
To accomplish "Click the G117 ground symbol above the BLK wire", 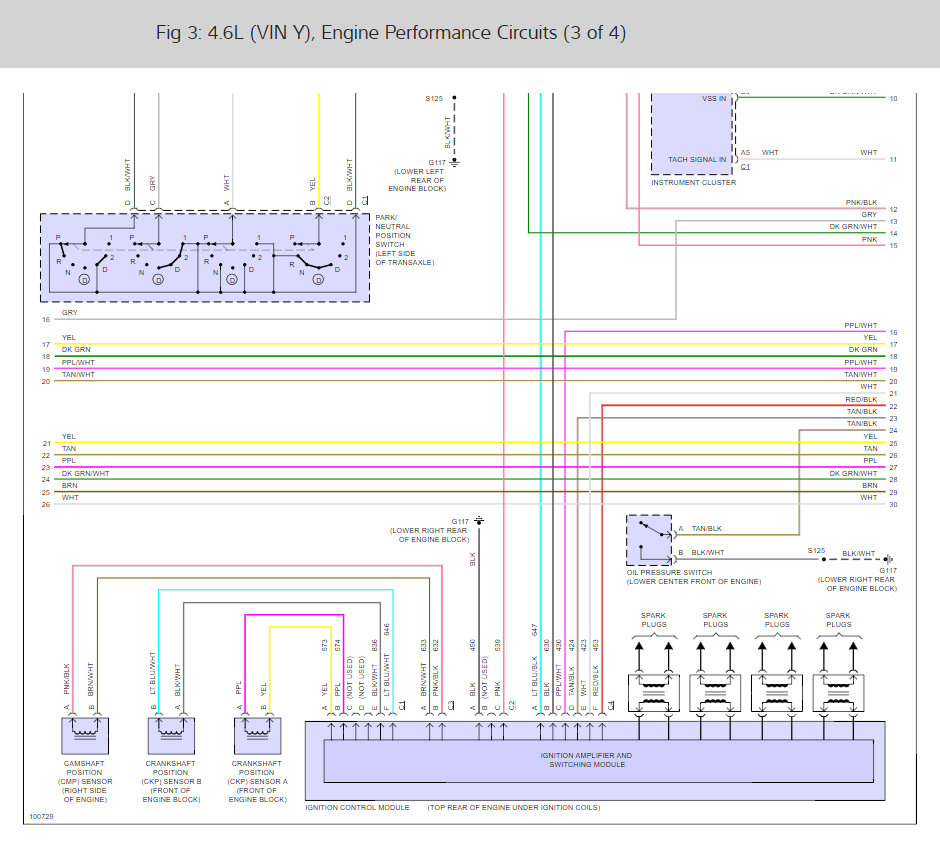I will point(478,520).
